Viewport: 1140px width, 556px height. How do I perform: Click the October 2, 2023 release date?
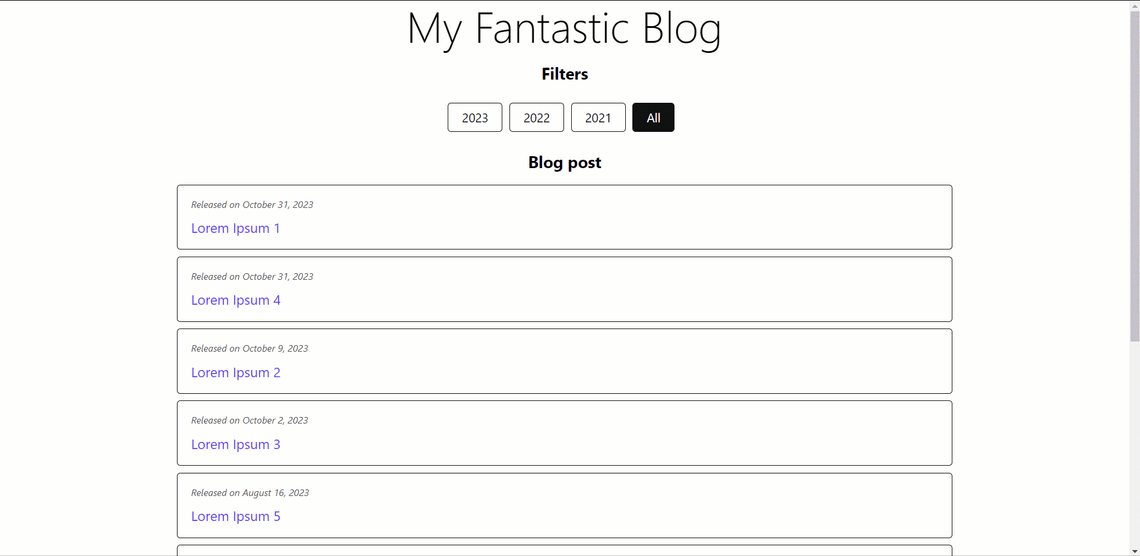click(x=249, y=420)
